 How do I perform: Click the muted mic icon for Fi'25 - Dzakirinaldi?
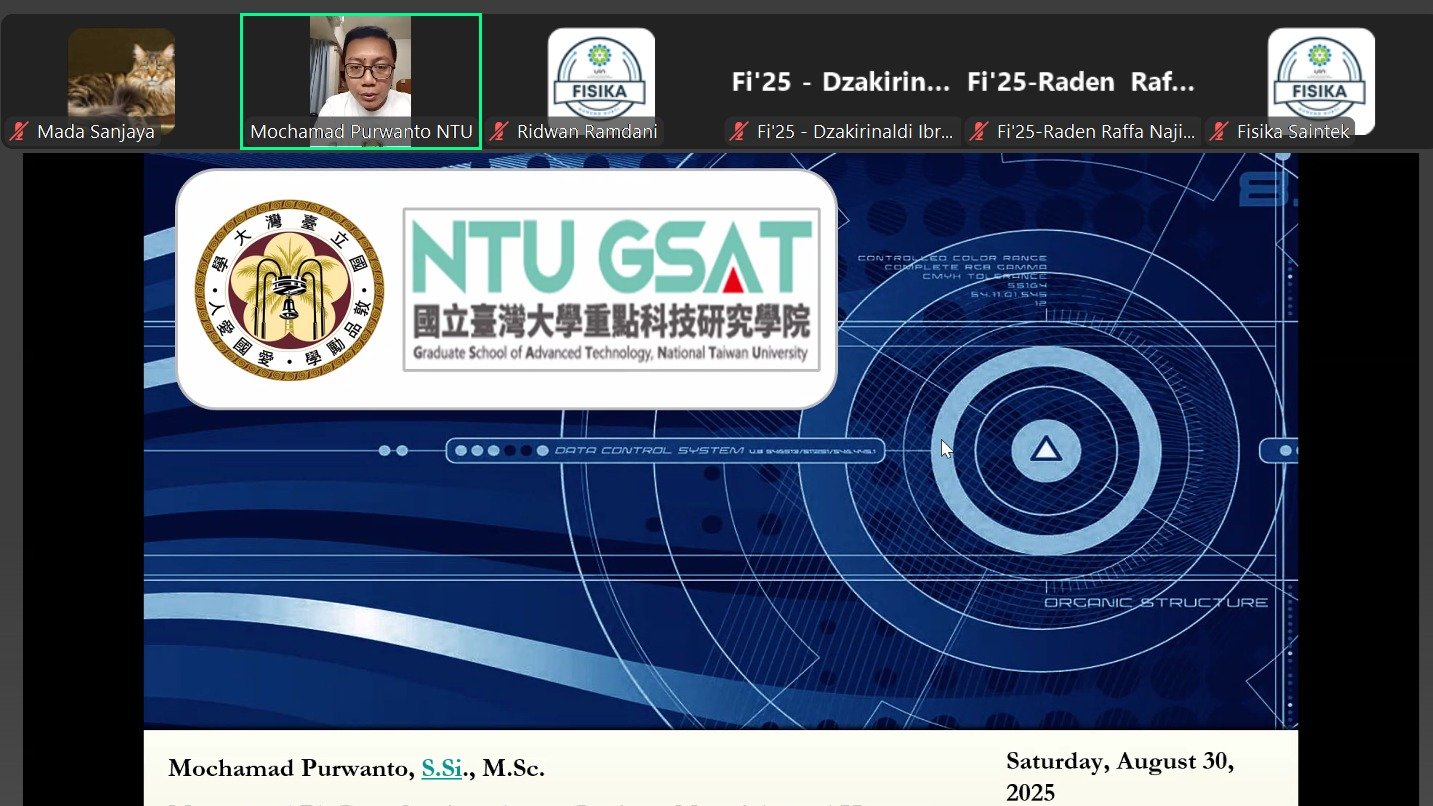pos(740,132)
